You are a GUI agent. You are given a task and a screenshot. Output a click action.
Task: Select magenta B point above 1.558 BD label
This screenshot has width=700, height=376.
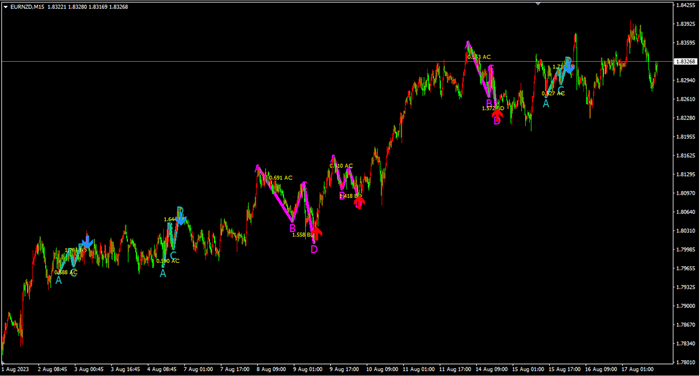click(292, 228)
